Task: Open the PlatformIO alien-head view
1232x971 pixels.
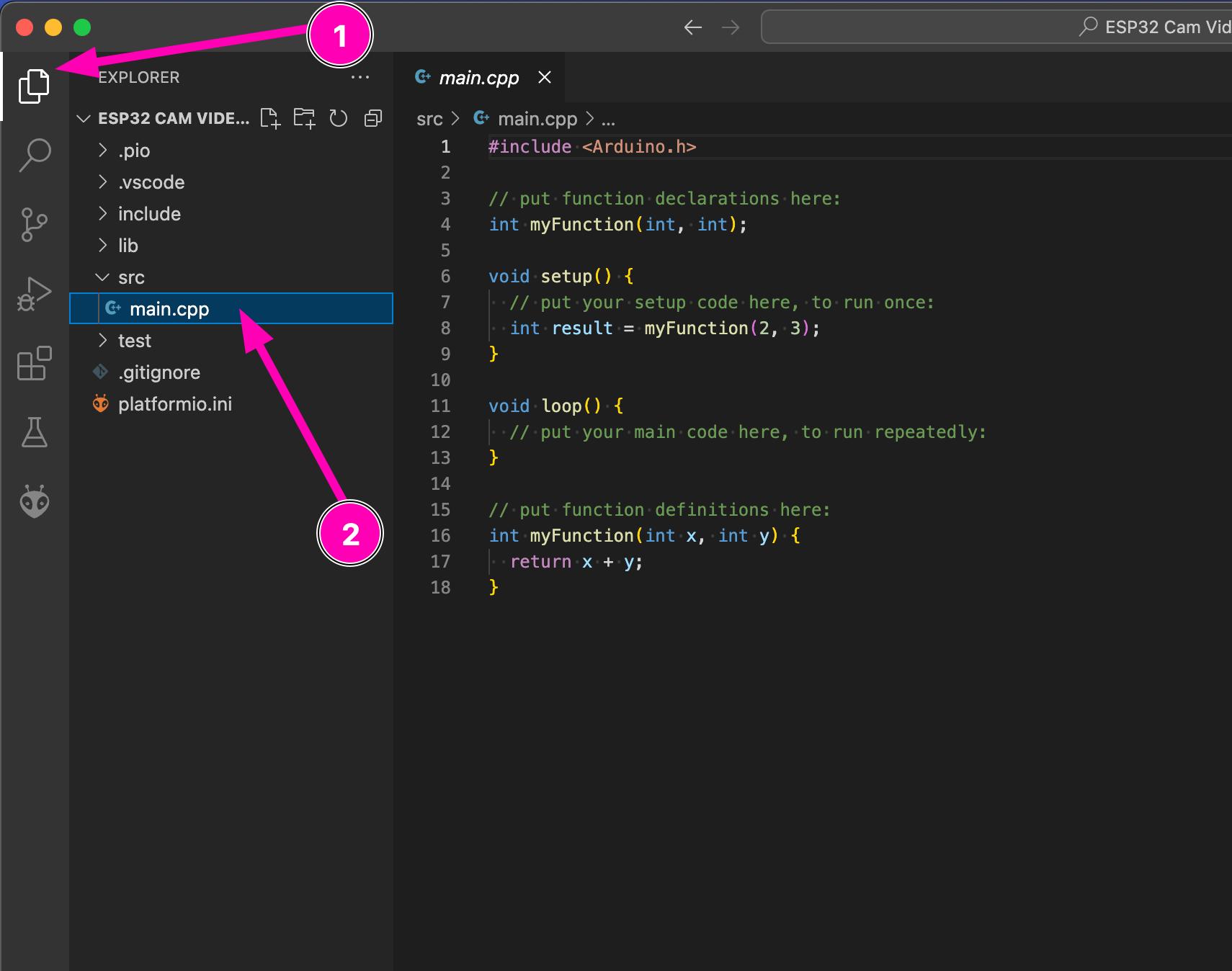Action: click(x=34, y=501)
